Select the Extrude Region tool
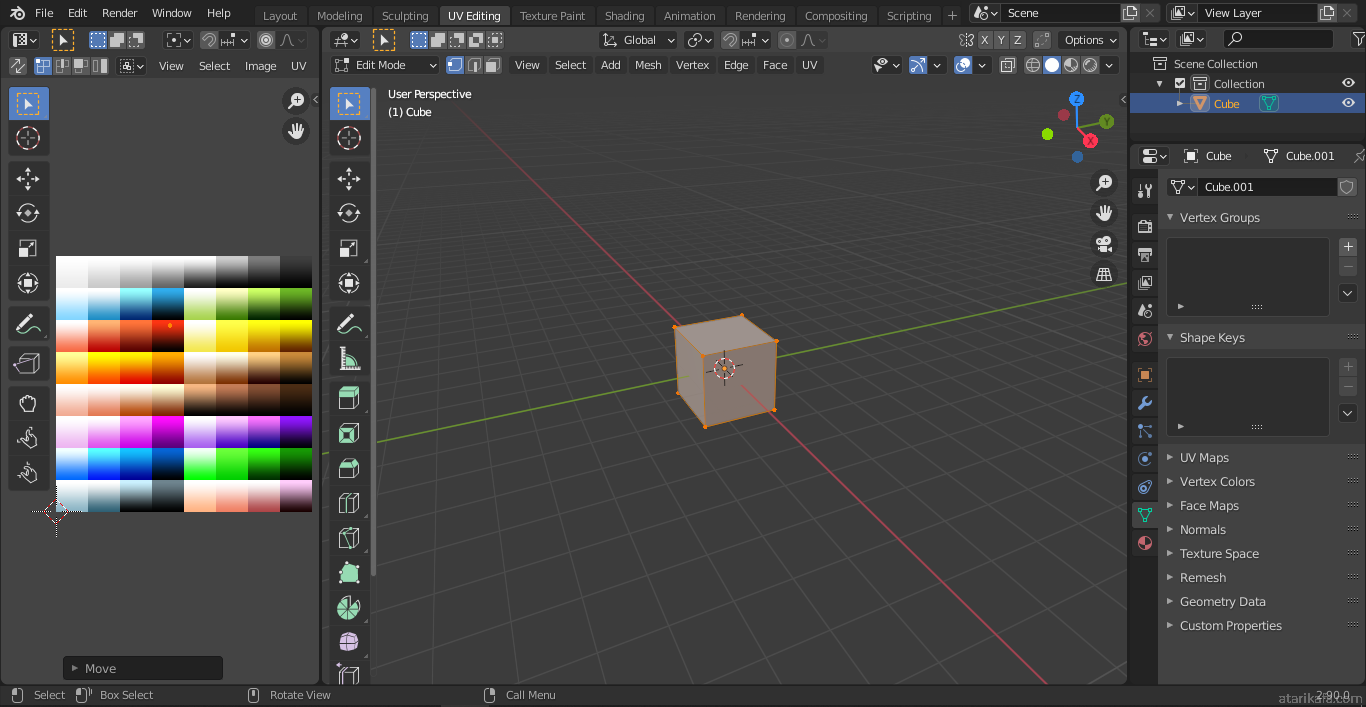 349,399
